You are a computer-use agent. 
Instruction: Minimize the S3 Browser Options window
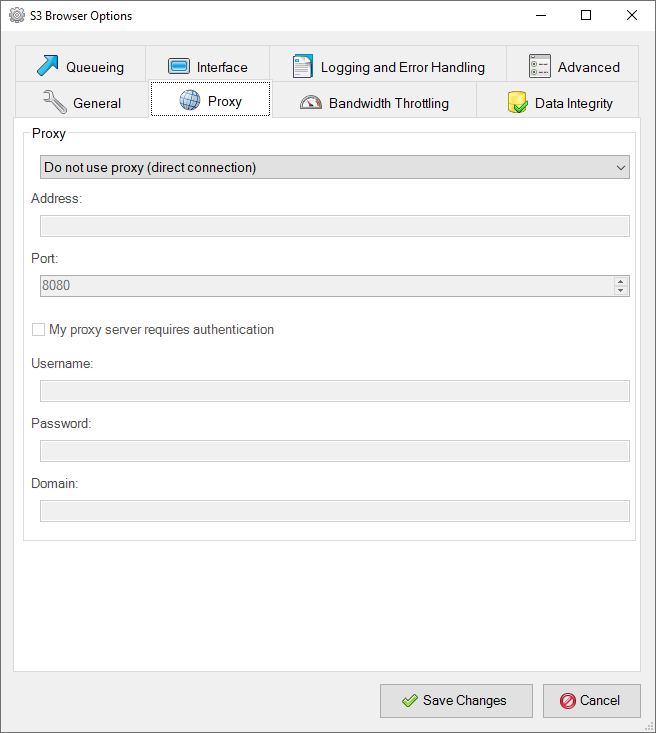point(541,15)
